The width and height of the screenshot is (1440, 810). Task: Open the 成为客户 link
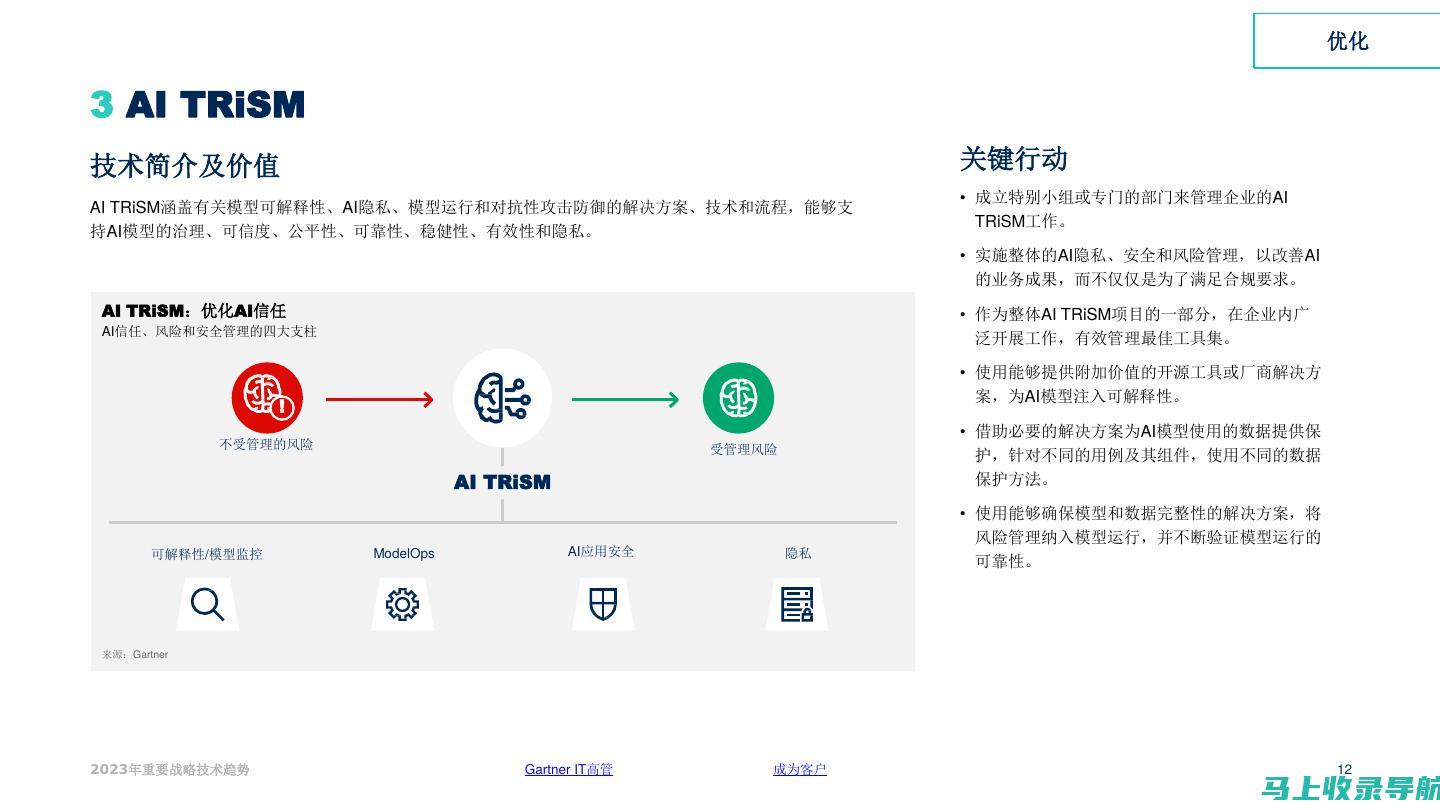[799, 769]
